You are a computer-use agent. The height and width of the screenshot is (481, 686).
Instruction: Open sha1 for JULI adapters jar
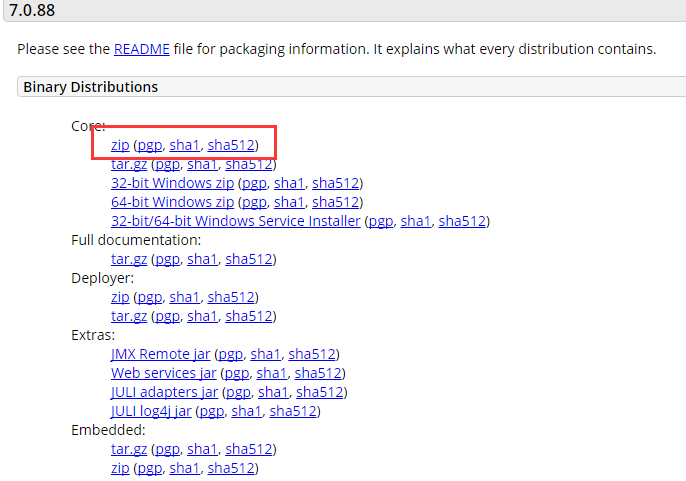pos(273,392)
